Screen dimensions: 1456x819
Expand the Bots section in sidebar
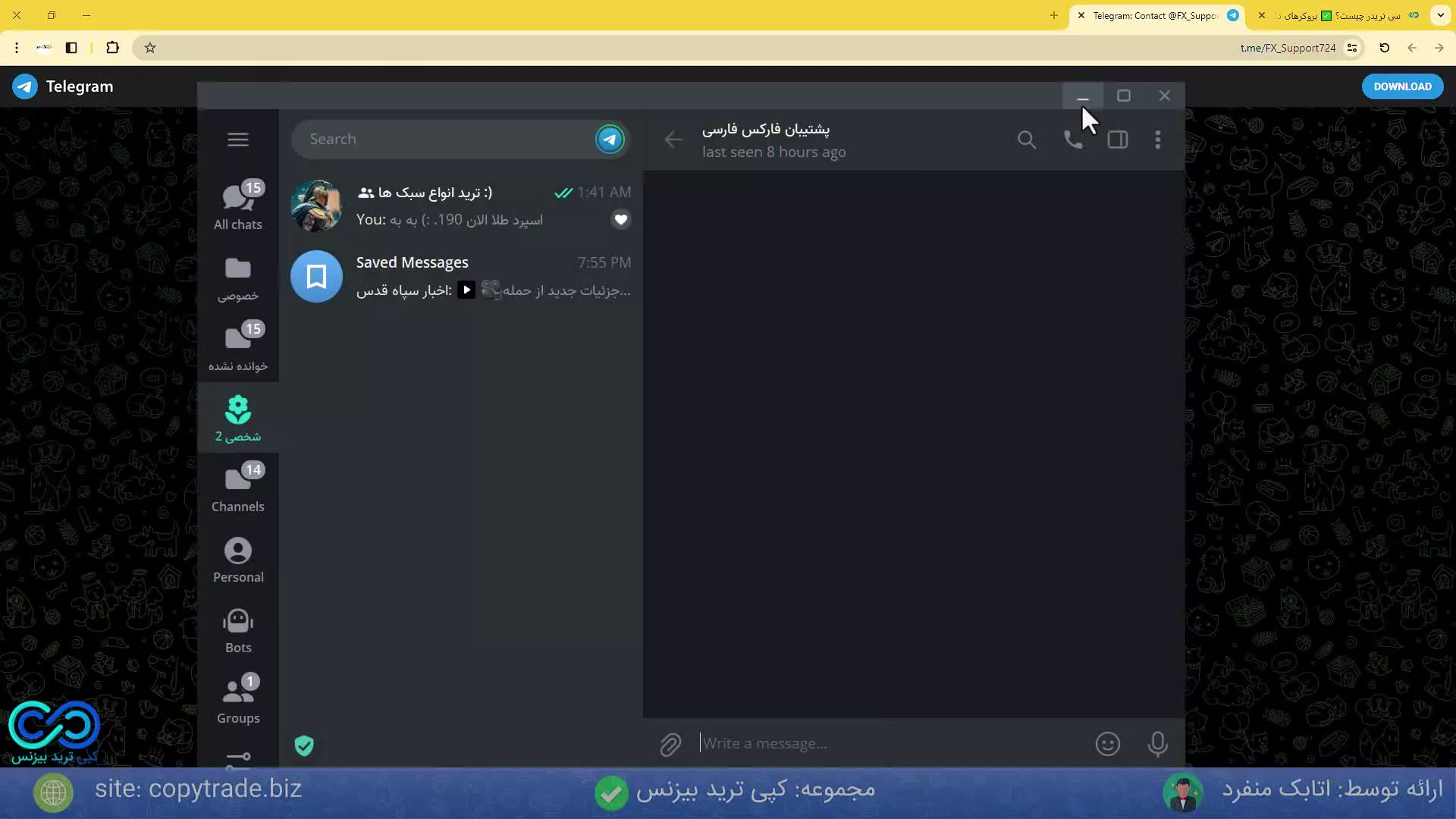(237, 630)
